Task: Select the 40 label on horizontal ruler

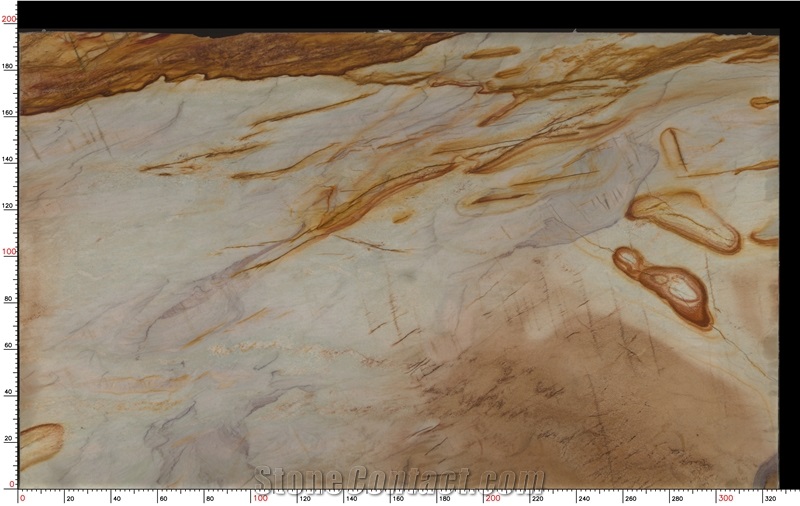Action: [117, 498]
